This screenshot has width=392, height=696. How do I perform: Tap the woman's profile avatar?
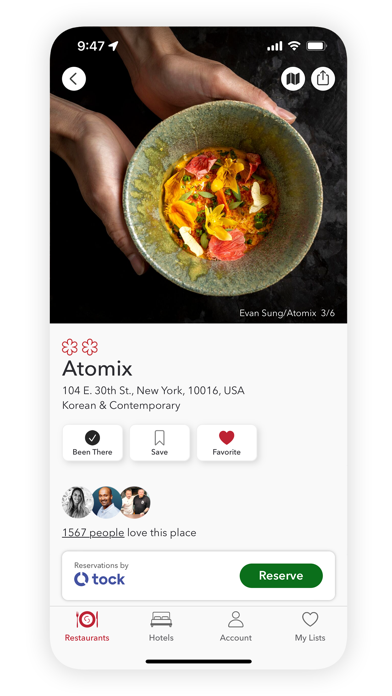78,502
